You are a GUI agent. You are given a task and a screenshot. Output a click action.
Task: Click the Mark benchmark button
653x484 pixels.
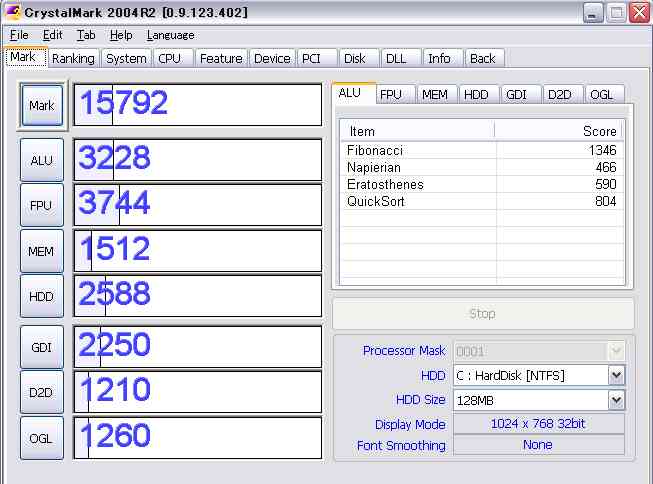point(42,106)
